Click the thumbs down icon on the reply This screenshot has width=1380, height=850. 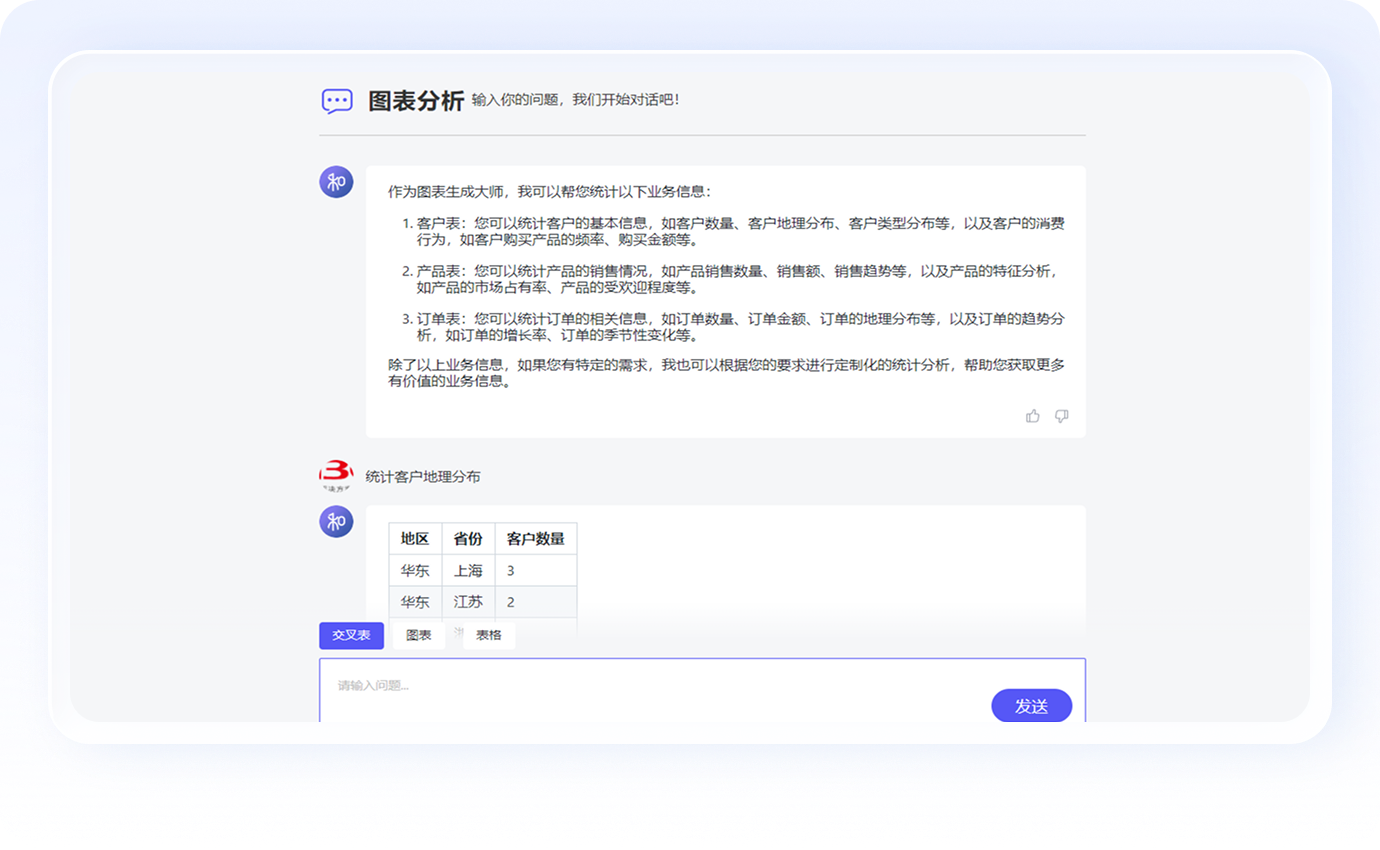(1062, 416)
